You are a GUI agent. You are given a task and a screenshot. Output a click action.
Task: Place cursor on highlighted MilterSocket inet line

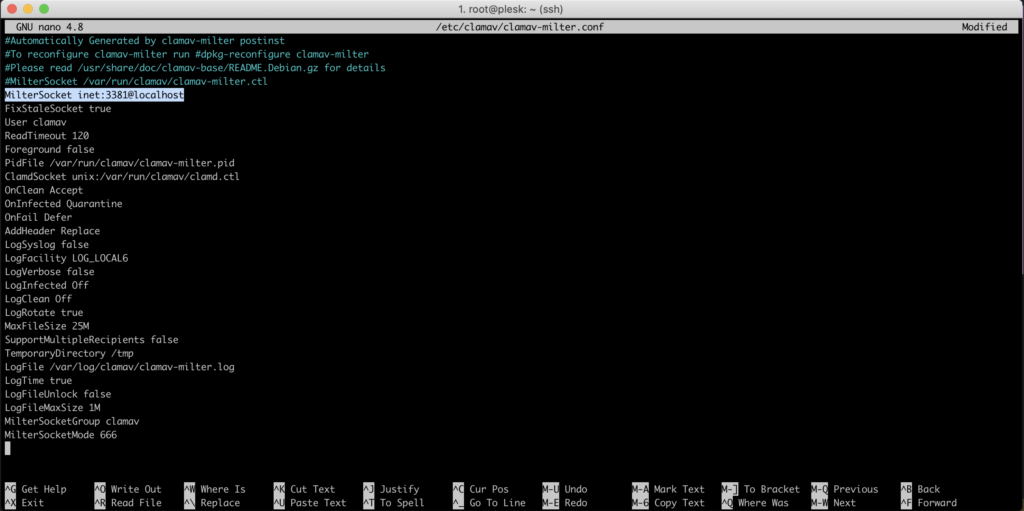tap(94, 95)
